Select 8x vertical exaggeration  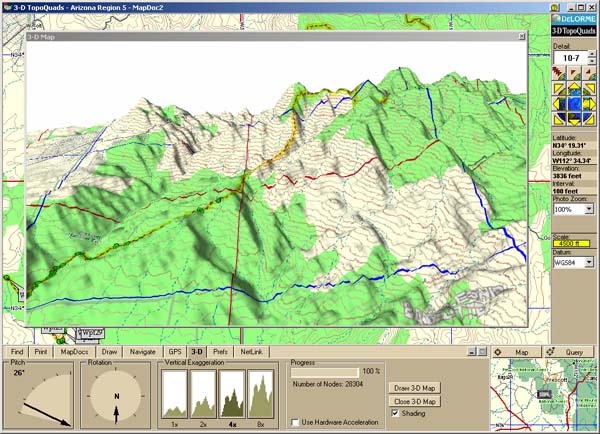[261, 394]
